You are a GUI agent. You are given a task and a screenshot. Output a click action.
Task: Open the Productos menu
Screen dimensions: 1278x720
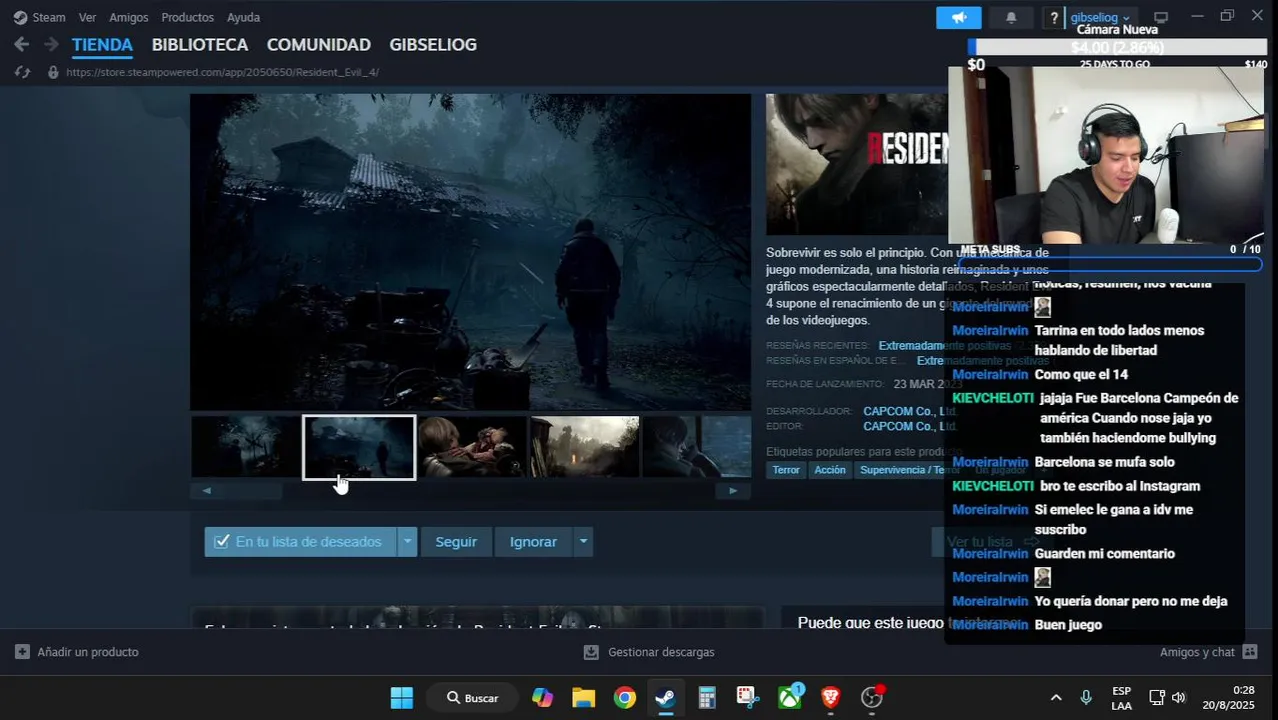(x=188, y=17)
